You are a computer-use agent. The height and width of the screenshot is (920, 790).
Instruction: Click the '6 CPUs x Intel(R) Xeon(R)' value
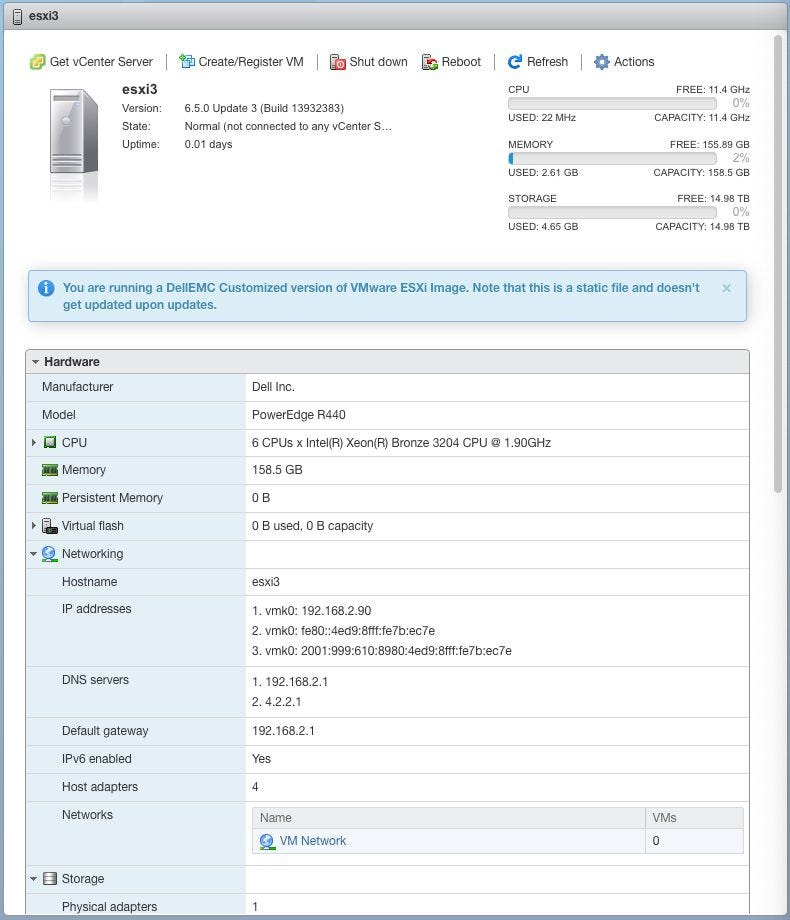pyautogui.click(x=401, y=442)
